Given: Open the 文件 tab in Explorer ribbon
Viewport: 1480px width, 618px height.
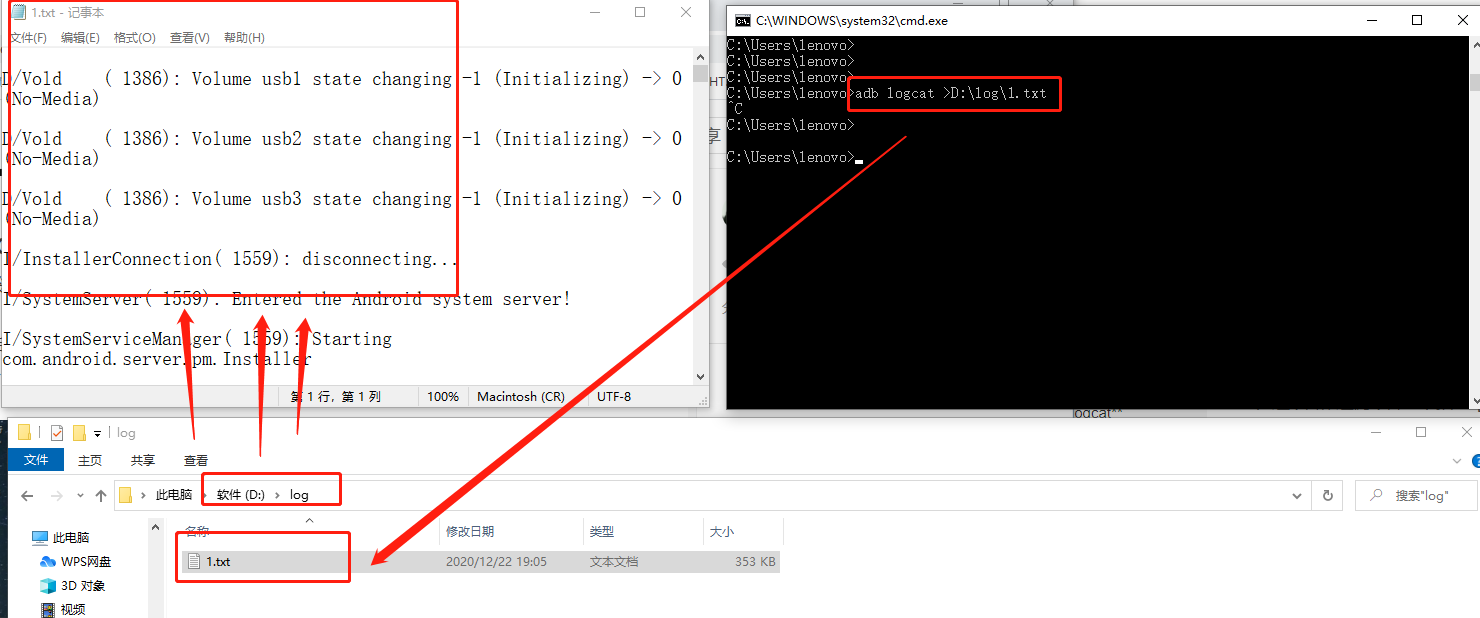Looking at the screenshot, I should tap(36, 460).
